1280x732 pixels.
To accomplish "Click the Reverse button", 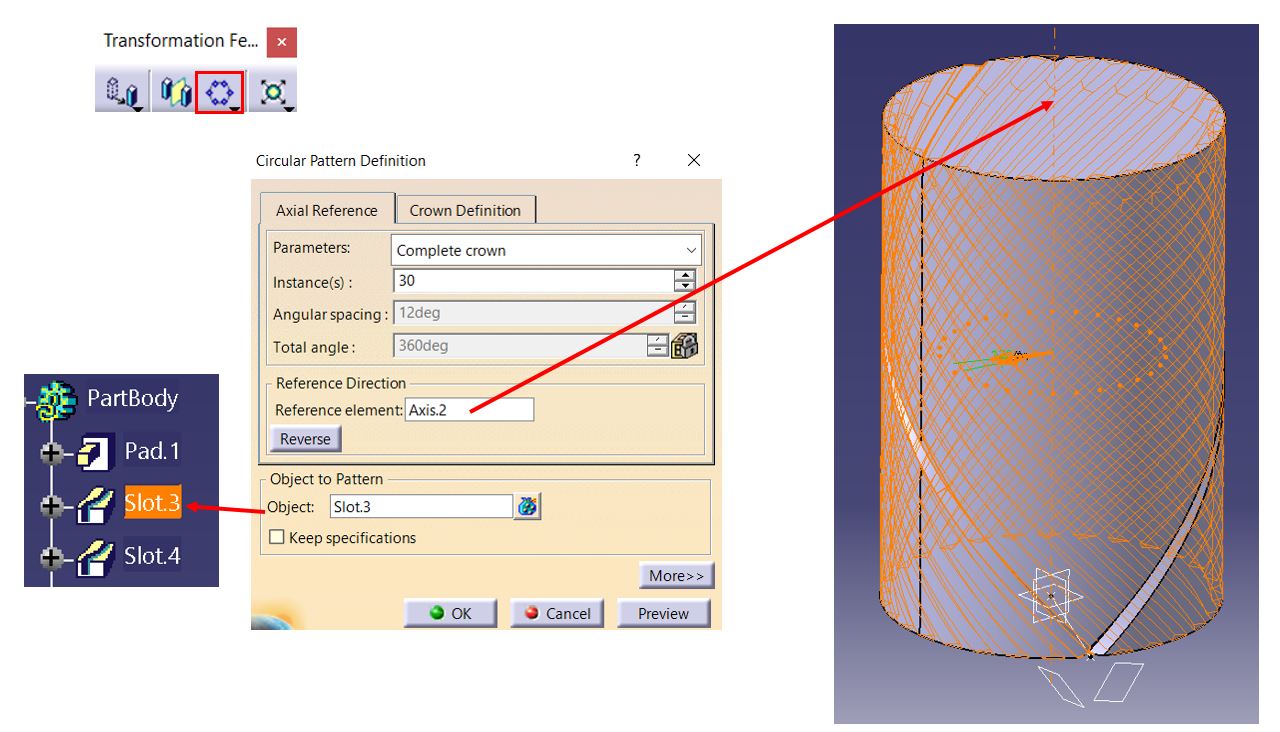I will [x=304, y=438].
